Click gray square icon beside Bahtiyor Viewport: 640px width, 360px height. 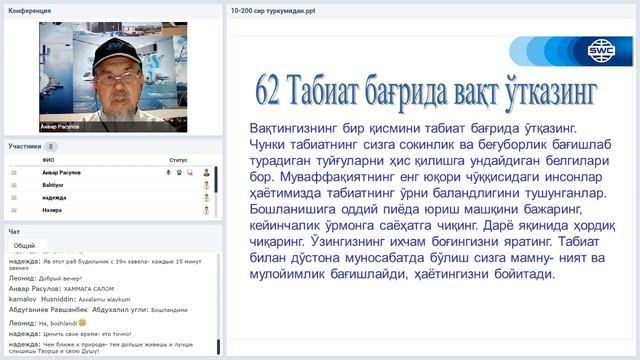tap(14, 185)
